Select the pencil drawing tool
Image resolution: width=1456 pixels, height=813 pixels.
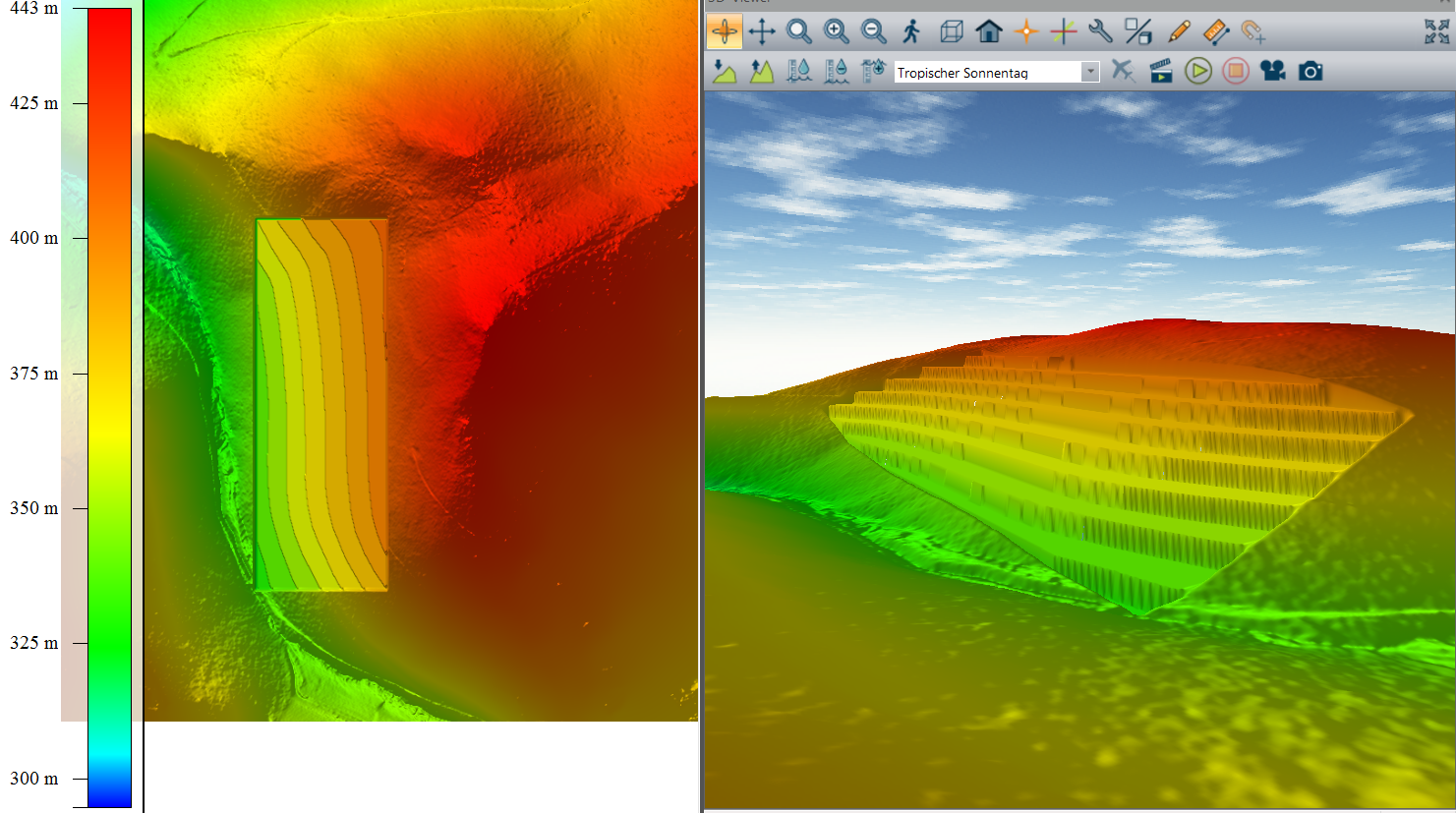(1179, 31)
